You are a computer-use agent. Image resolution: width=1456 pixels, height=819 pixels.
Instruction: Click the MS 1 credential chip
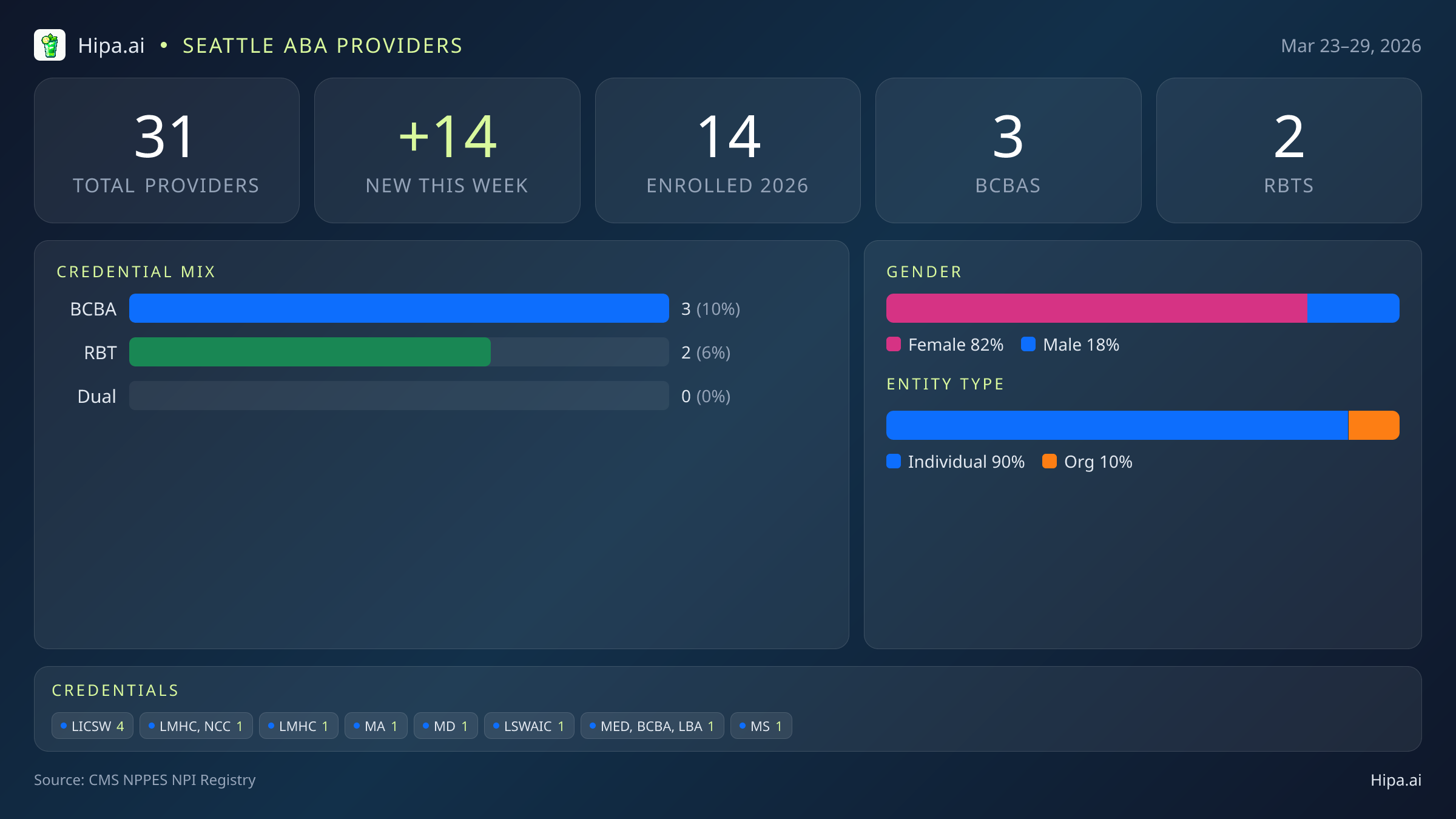(761, 726)
